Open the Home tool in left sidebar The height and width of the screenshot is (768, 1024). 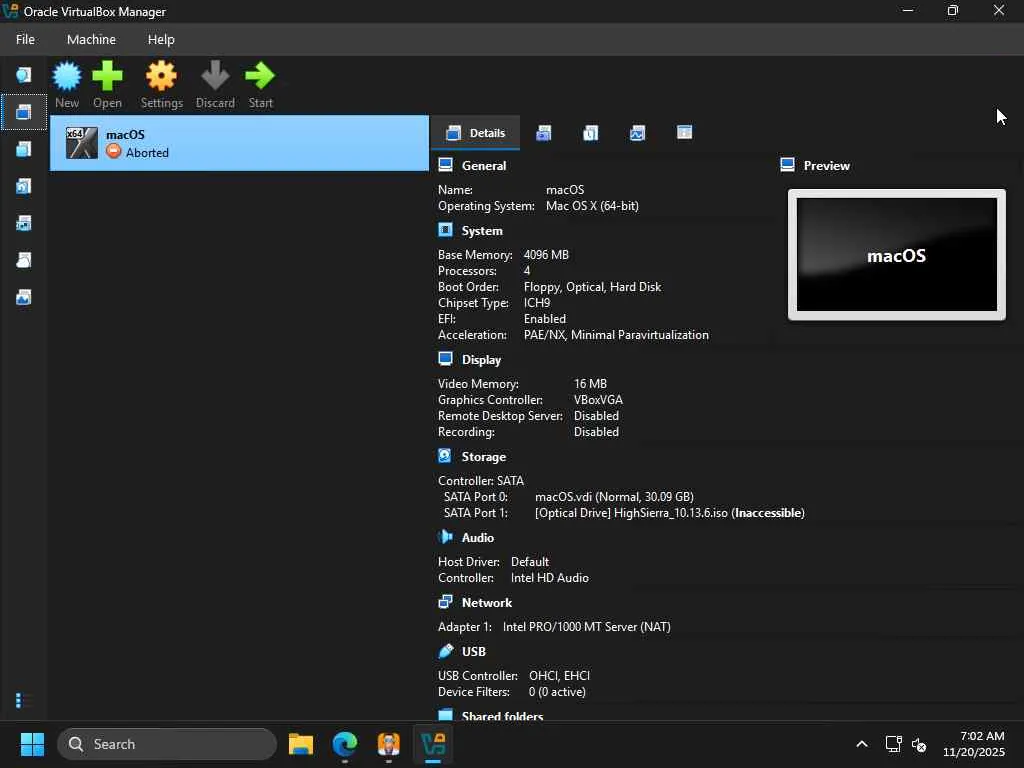[x=24, y=75]
